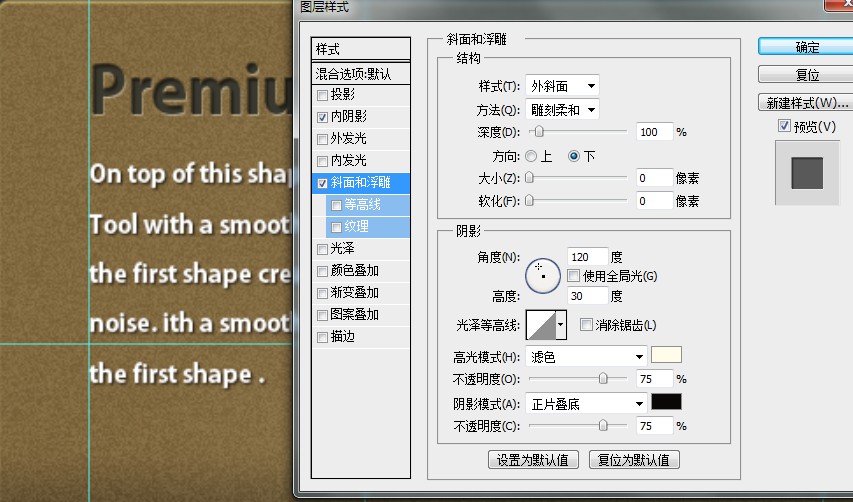Select the 下 down direction radio button
The height and width of the screenshot is (502, 853).
click(573, 156)
